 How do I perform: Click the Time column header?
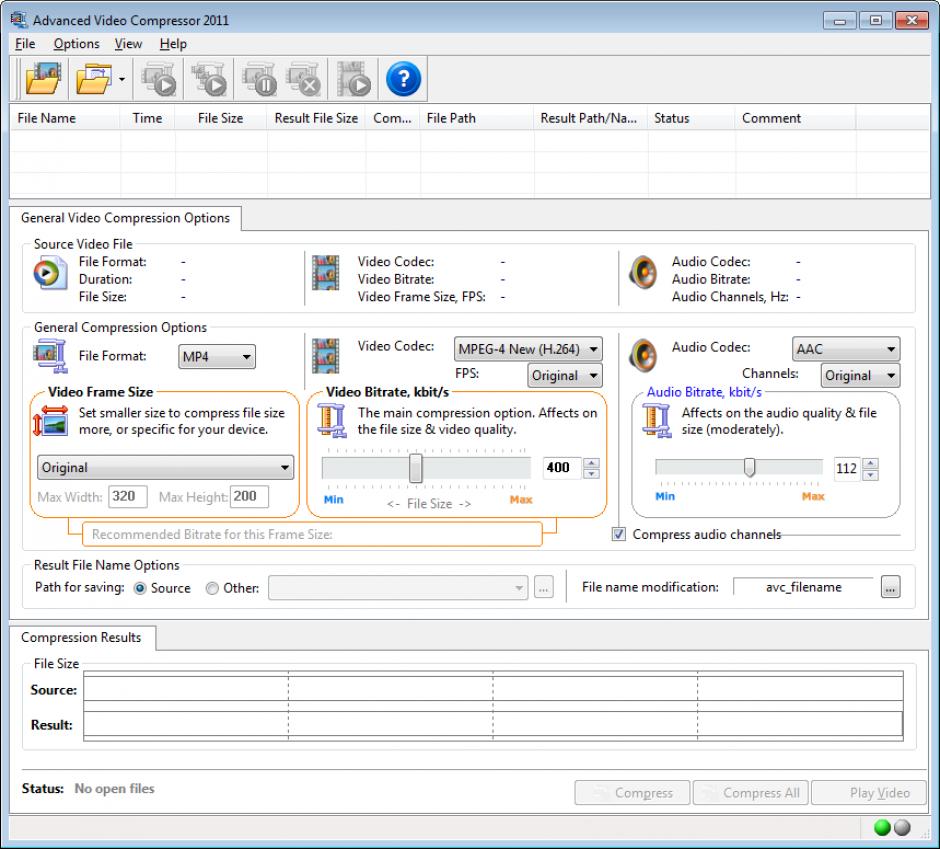(x=147, y=118)
